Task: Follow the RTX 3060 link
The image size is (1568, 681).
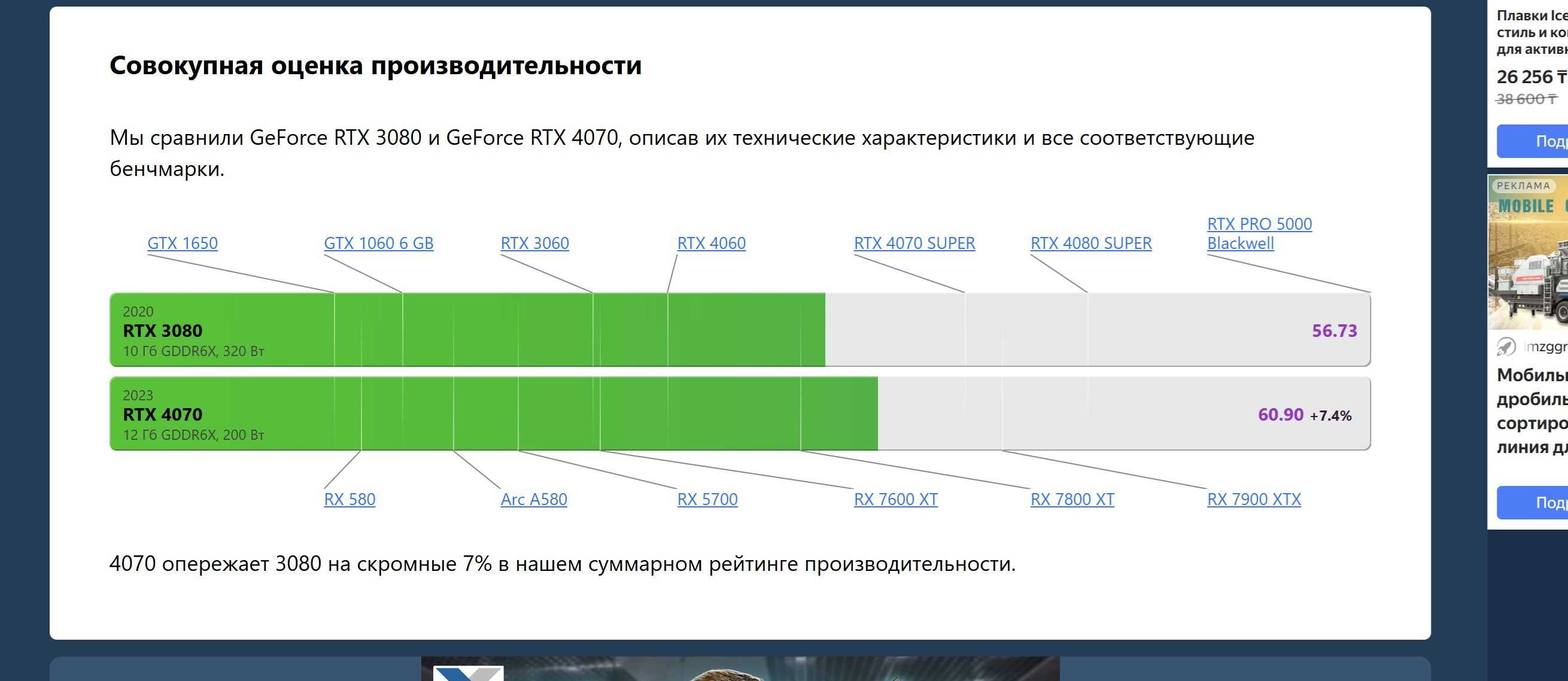Action: coord(534,243)
